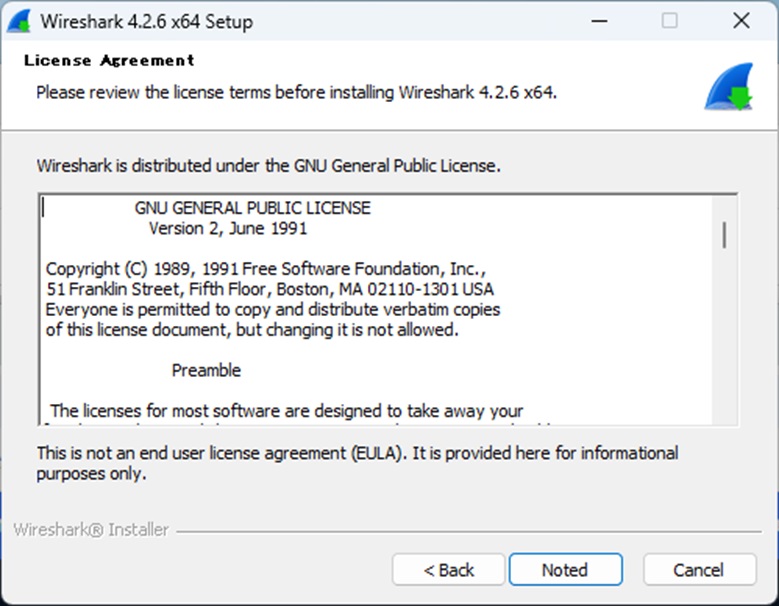Click the Preamble heading in license text
The width and height of the screenshot is (779, 606).
pos(206,370)
